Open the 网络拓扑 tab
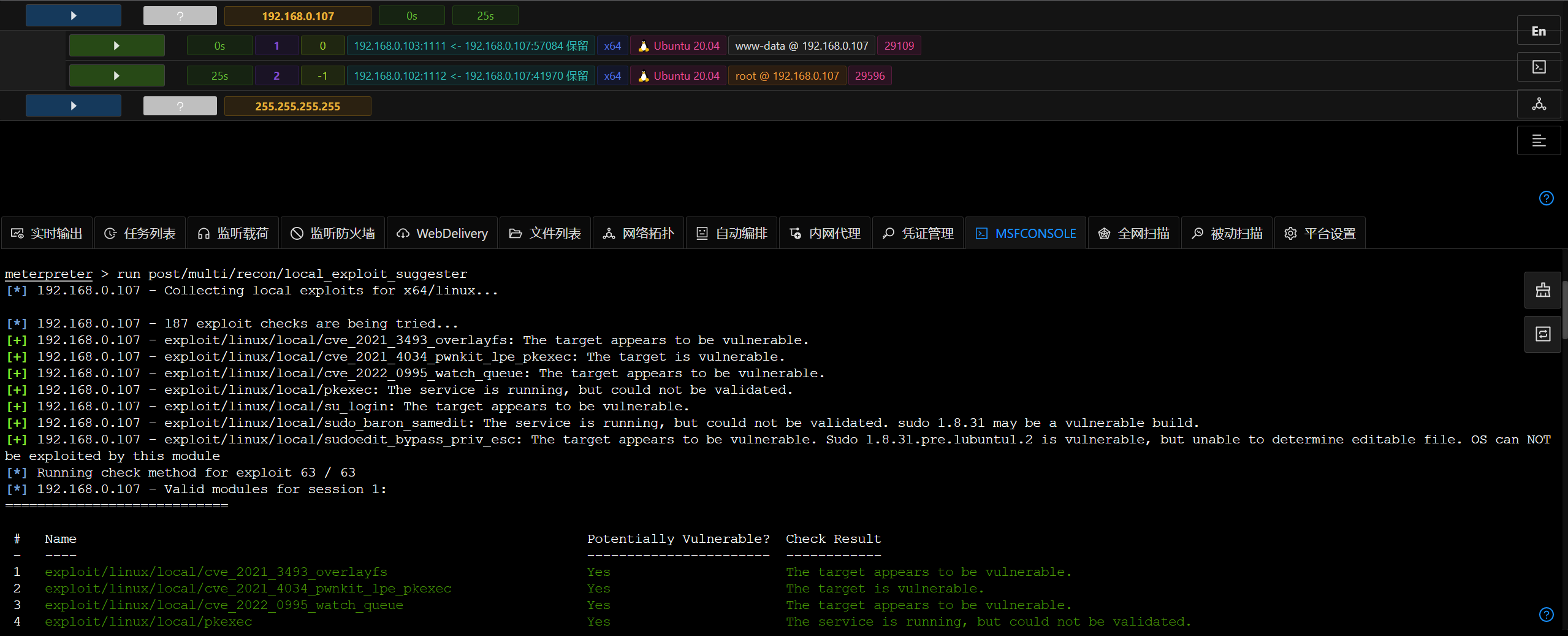This screenshot has height=636, width=1568. tap(638, 233)
